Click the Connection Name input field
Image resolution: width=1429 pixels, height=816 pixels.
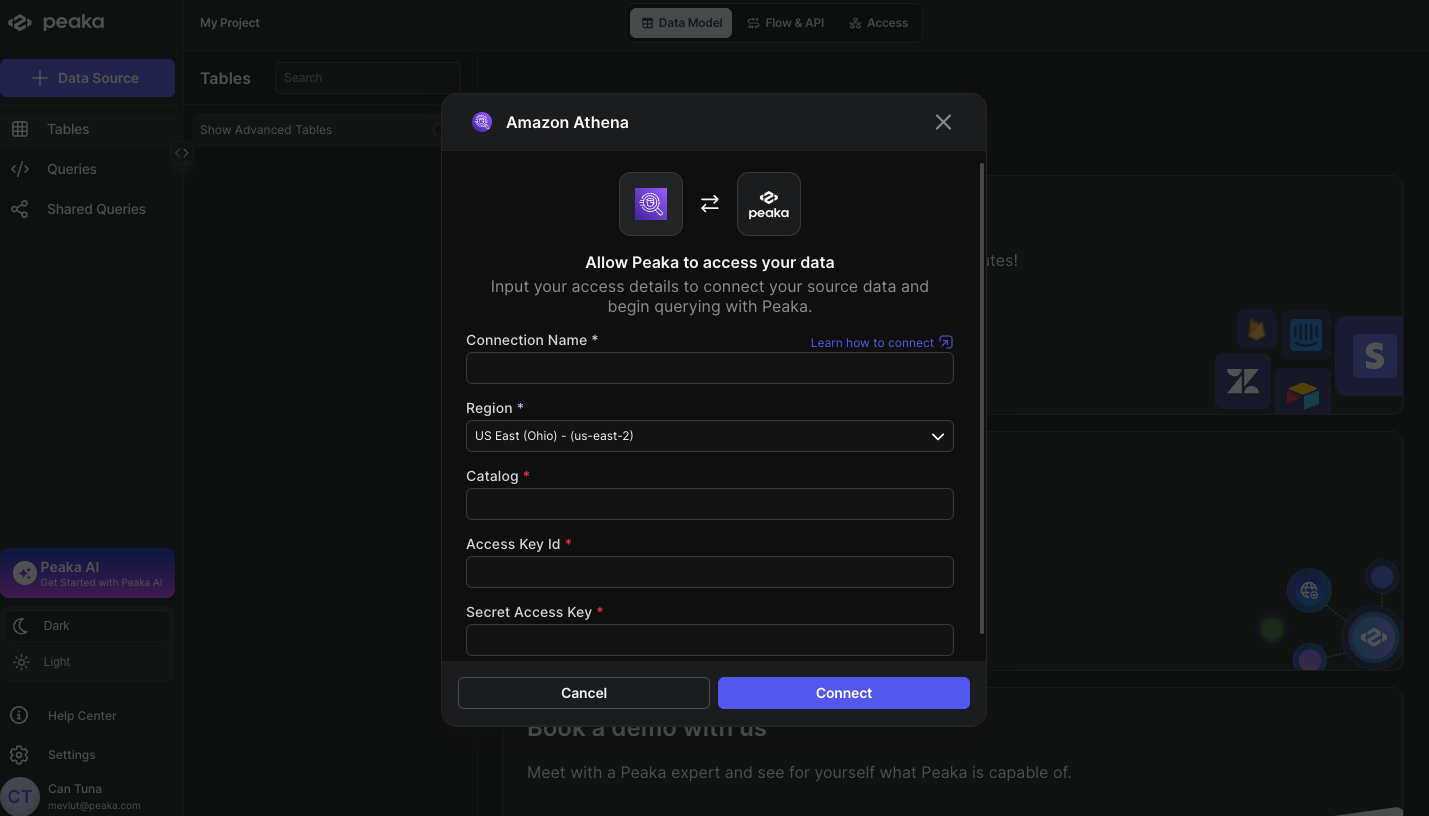click(x=709, y=368)
